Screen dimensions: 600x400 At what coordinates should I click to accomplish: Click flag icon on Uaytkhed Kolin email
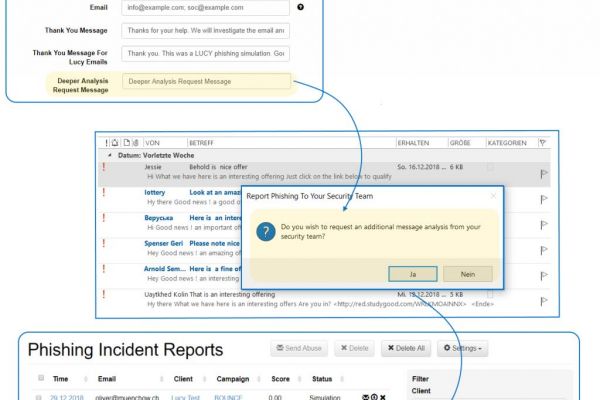click(x=544, y=299)
